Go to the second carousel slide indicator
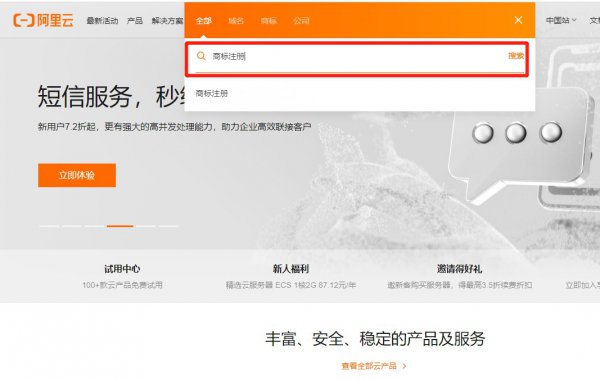The width and height of the screenshot is (600, 380). [72, 226]
